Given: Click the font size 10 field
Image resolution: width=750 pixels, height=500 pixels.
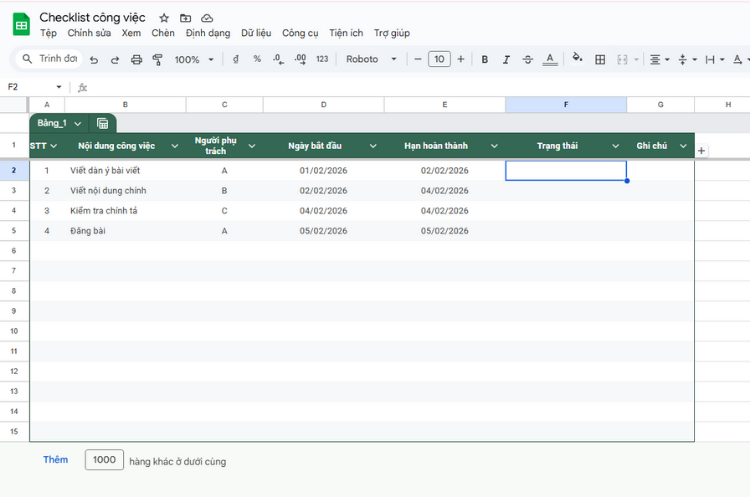Looking at the screenshot, I should [439, 59].
